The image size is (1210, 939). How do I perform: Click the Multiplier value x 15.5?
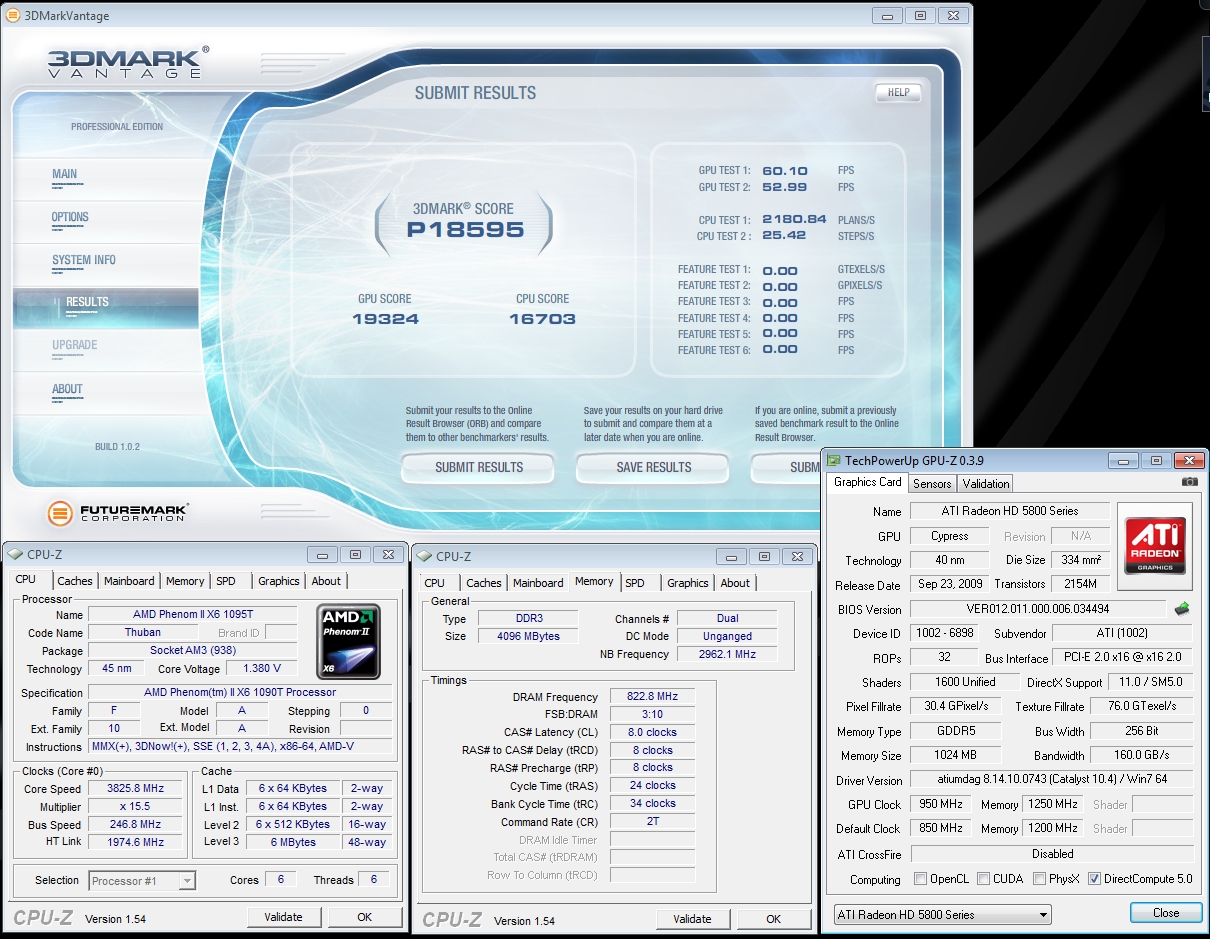tap(134, 807)
